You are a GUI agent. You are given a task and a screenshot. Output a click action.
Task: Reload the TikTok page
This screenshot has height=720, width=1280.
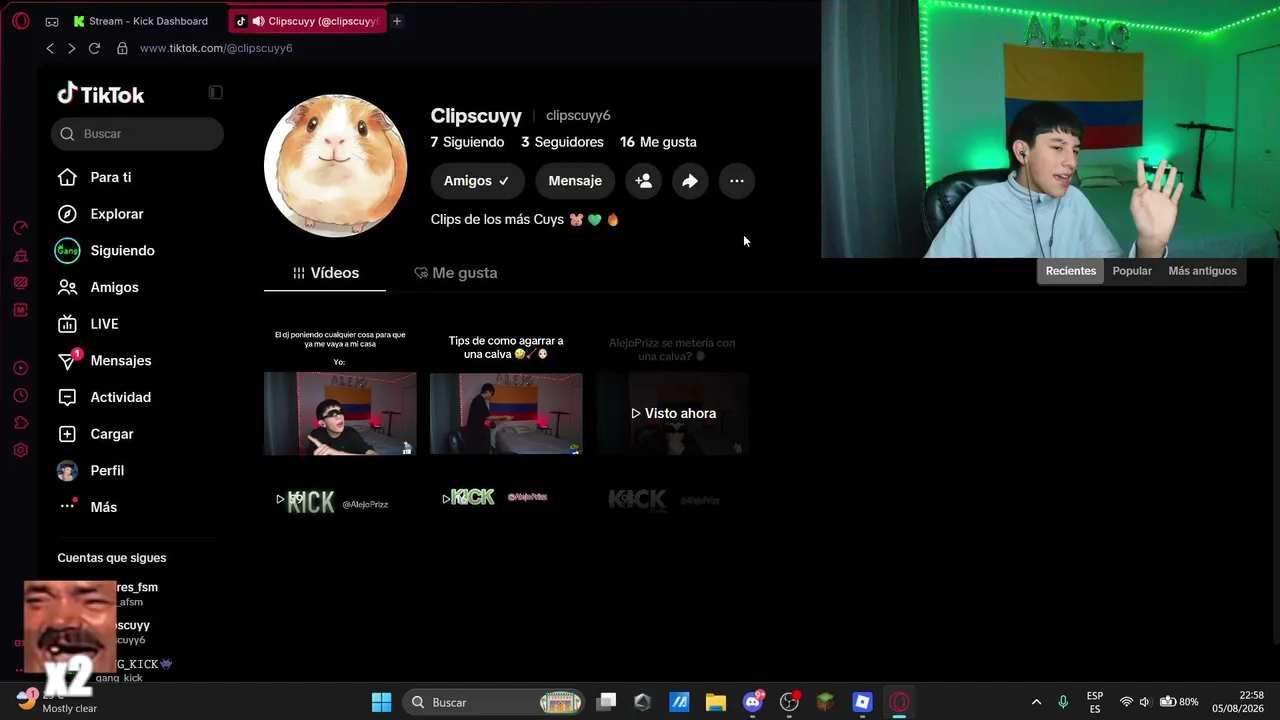pyautogui.click(x=94, y=48)
